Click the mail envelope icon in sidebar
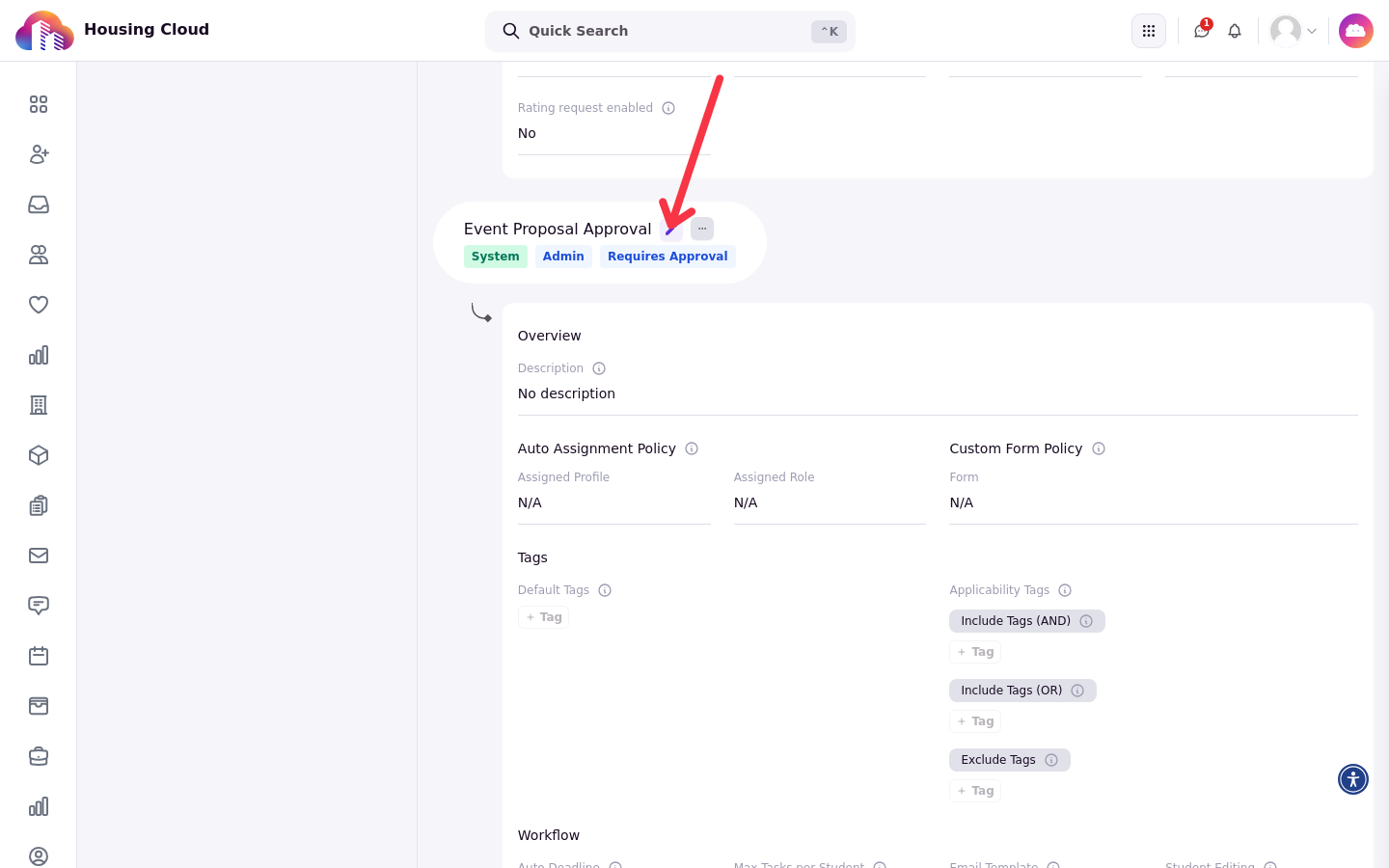The image size is (1389, 868). pos(39,556)
